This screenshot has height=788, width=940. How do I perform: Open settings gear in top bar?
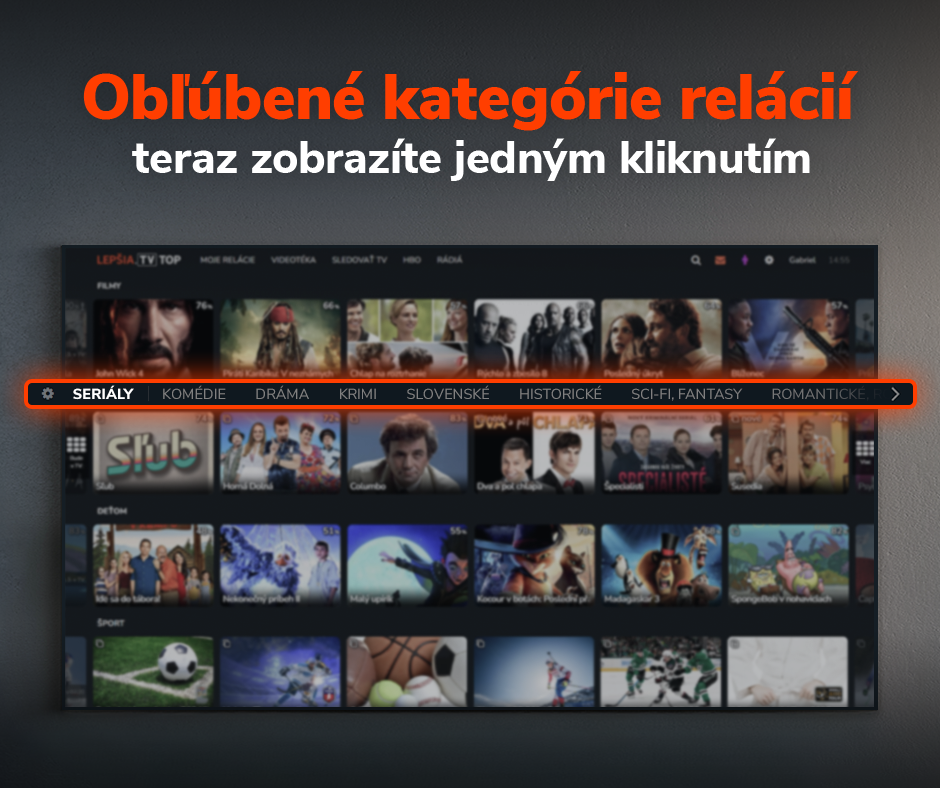tap(769, 260)
